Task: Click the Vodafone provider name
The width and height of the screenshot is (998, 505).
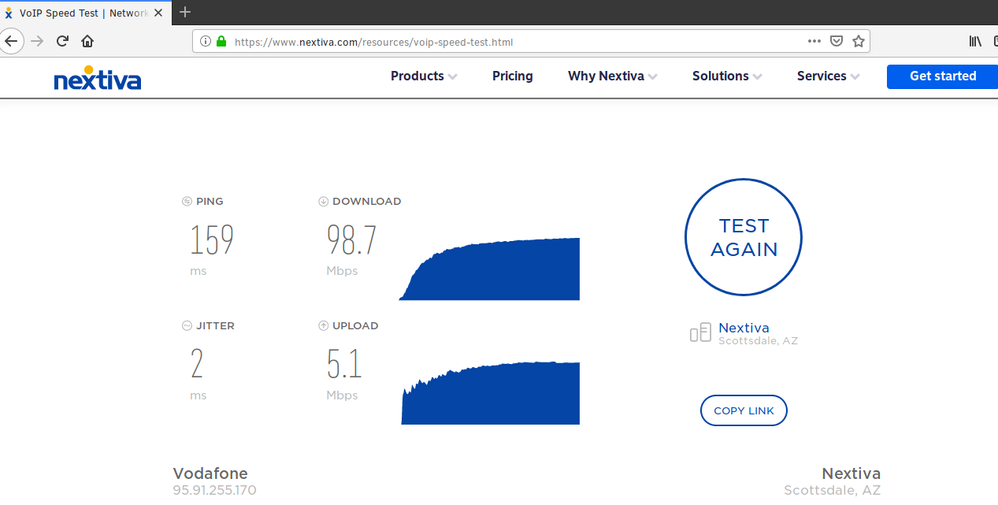Action: click(210, 473)
